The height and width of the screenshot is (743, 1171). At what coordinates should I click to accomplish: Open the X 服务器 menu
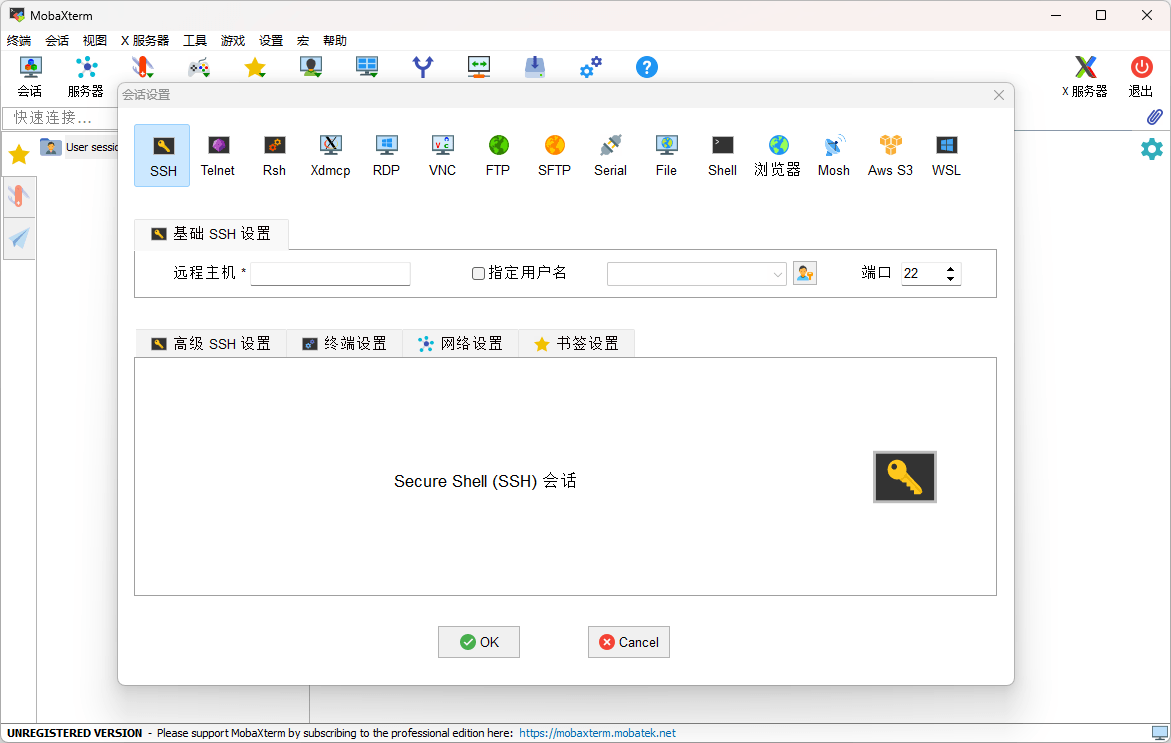click(145, 40)
